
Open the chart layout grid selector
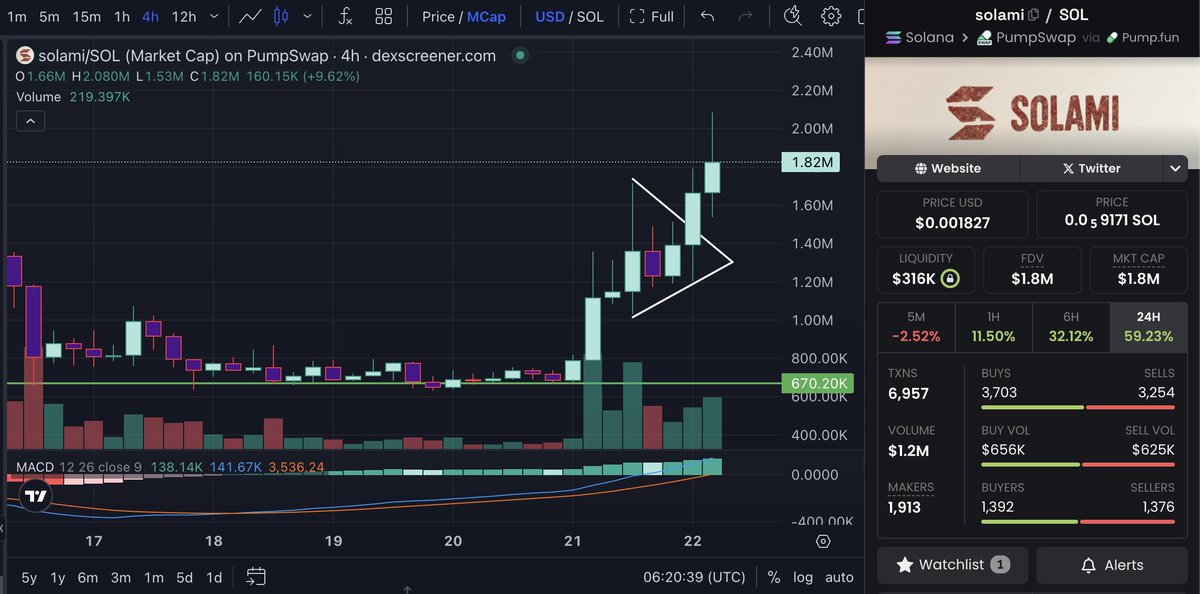pyautogui.click(x=384, y=16)
